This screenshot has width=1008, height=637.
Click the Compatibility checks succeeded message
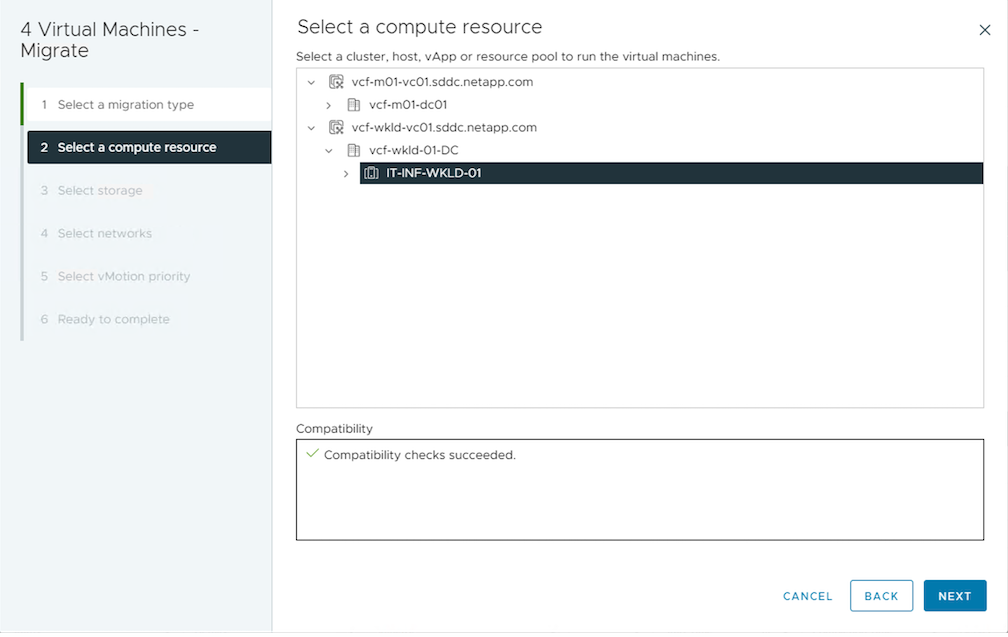[x=419, y=455]
